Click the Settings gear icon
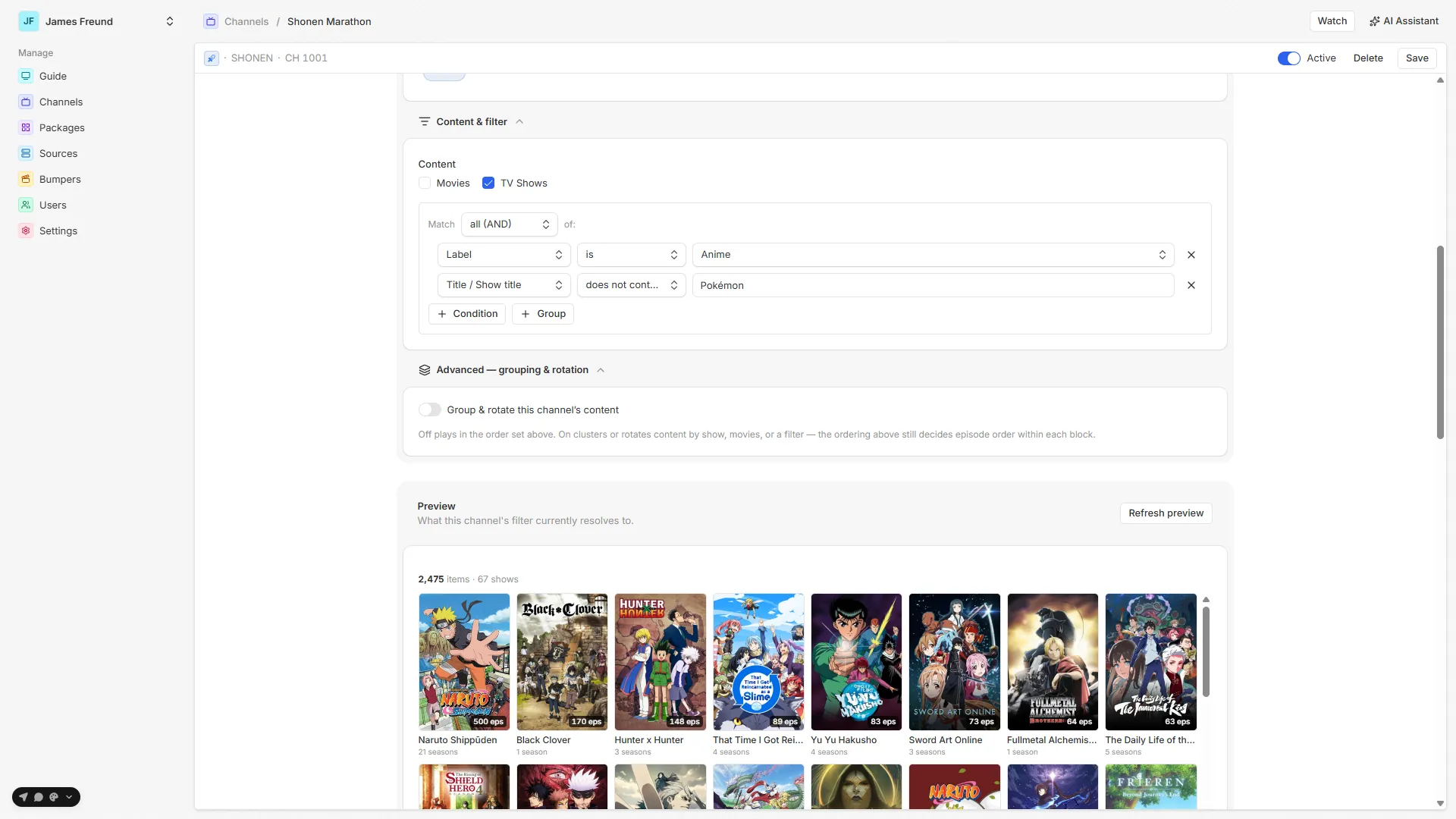Viewport: 1456px width, 819px height. pos(26,231)
